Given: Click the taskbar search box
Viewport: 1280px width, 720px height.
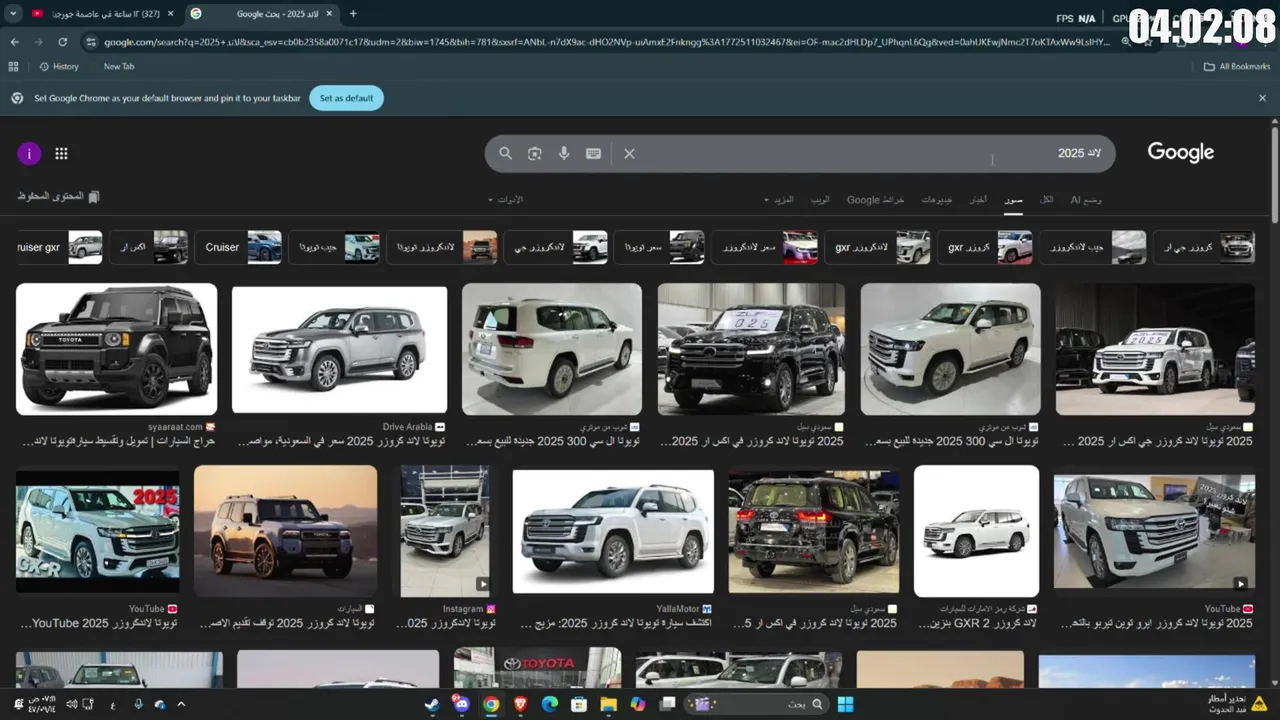Looking at the screenshot, I should point(756,704).
